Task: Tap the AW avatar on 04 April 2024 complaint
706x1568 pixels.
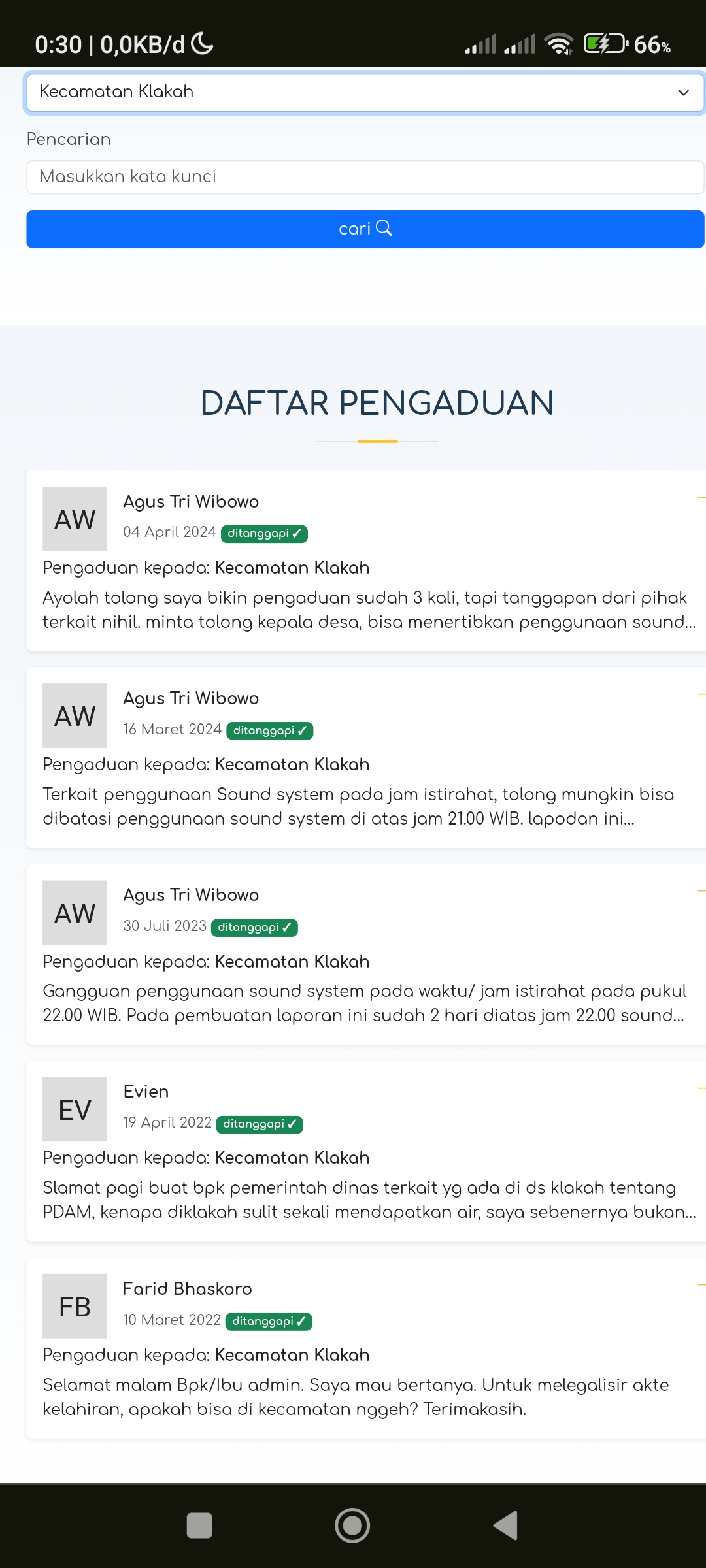Action: pyautogui.click(x=75, y=519)
